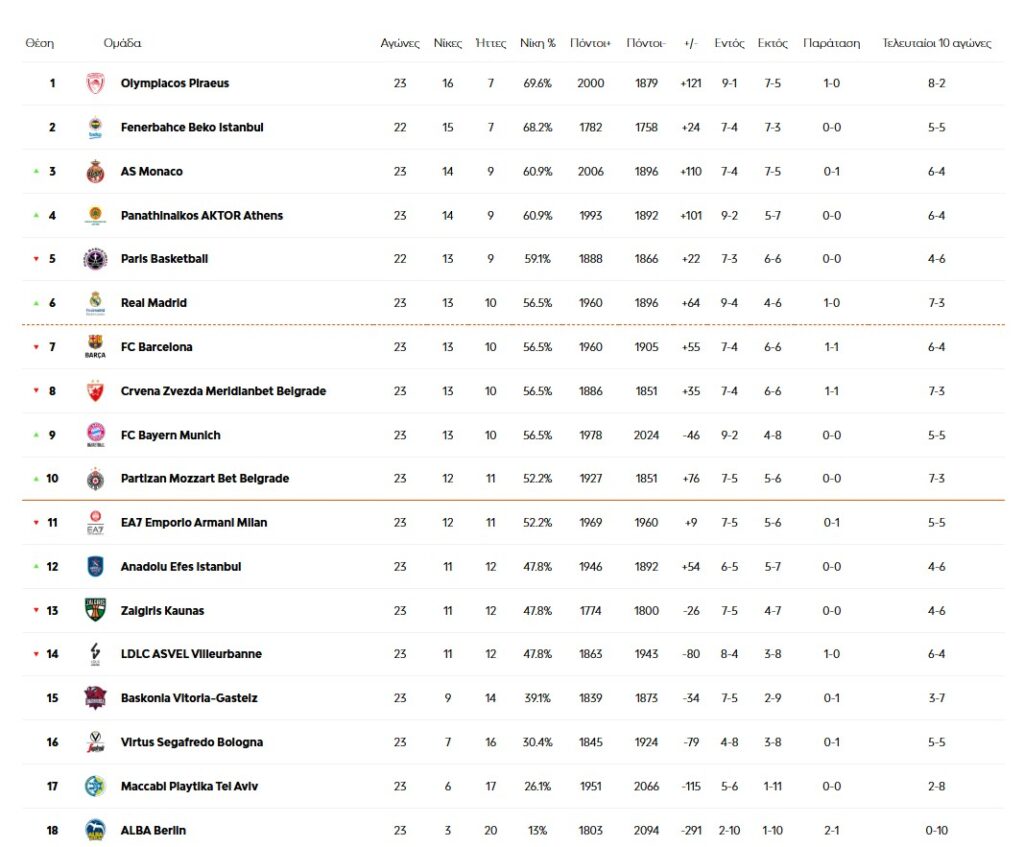Click the FC Barcelona logo
The width and height of the screenshot is (1024, 847).
click(x=95, y=347)
